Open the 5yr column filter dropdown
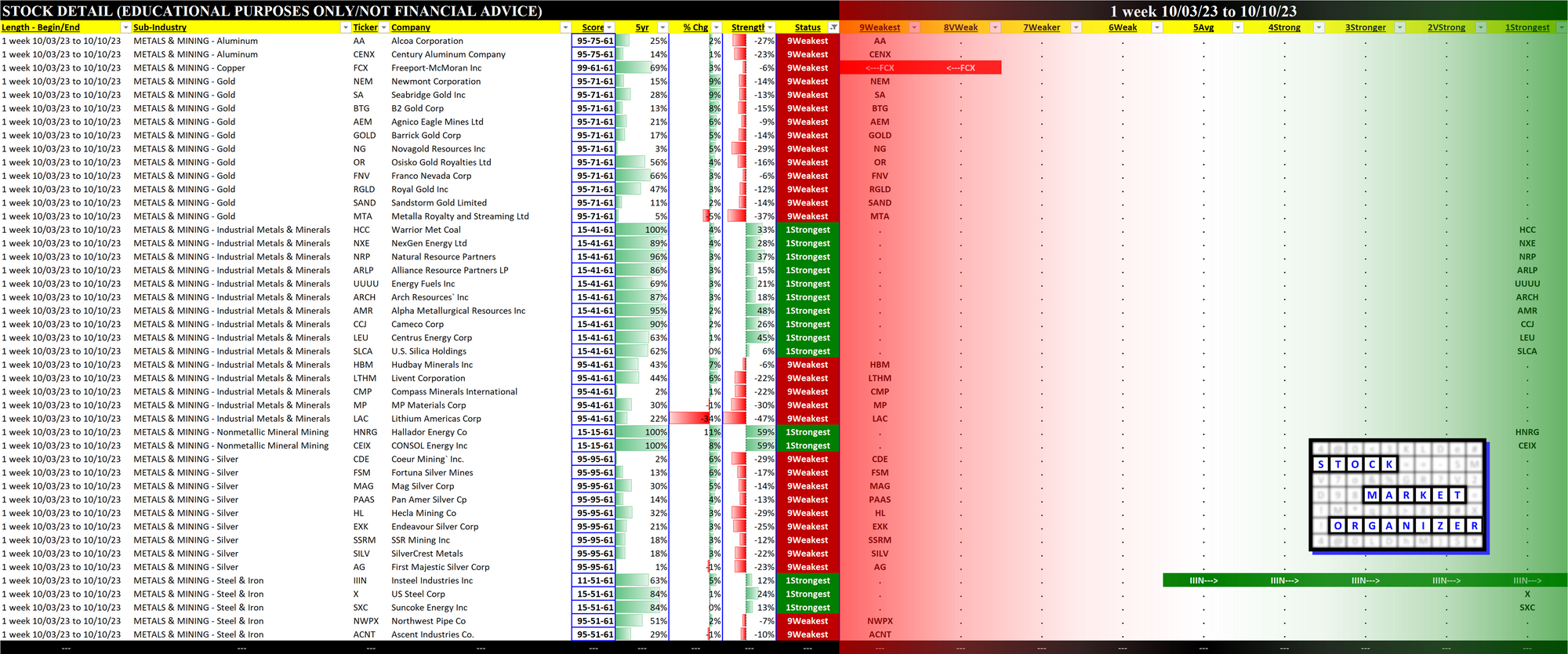The width and height of the screenshot is (1568, 654). pos(662,27)
